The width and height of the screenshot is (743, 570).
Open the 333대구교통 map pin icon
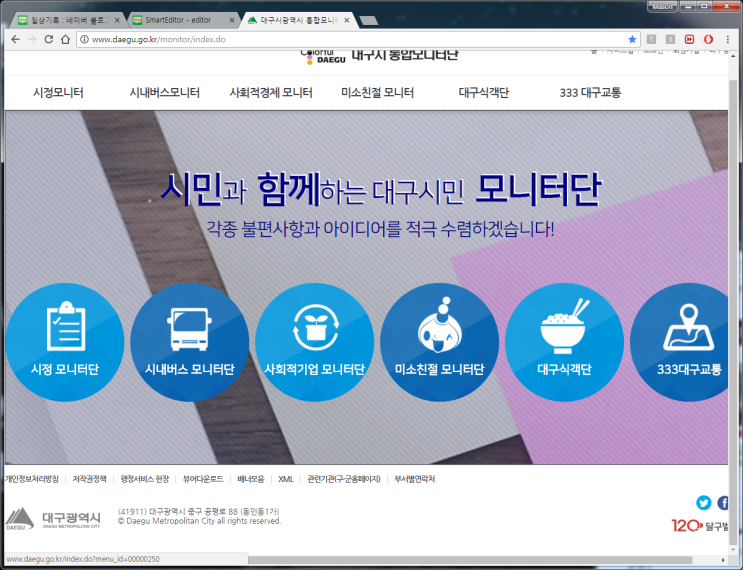680,342
